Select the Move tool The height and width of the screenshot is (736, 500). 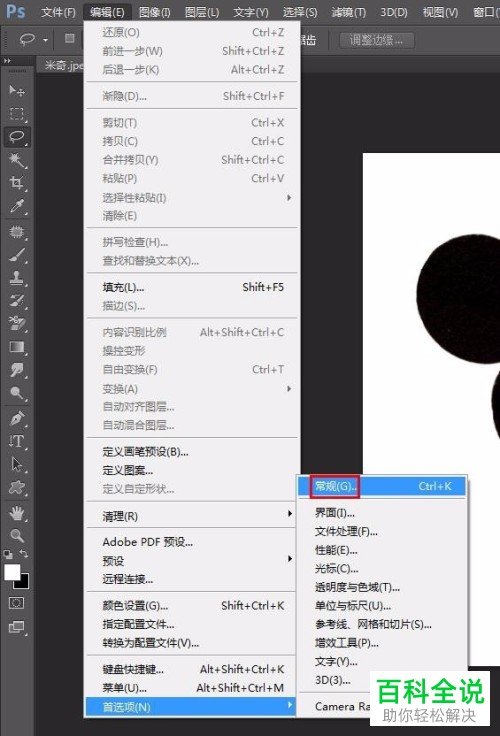point(17,90)
